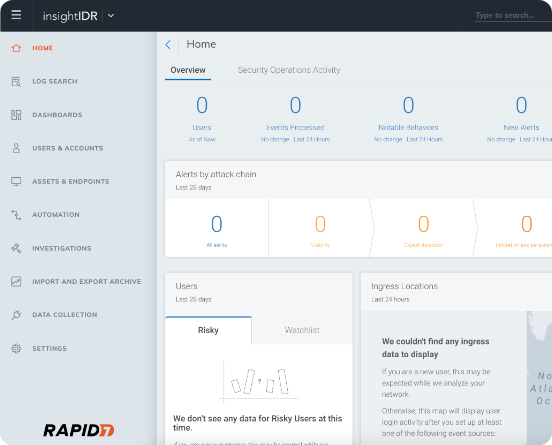Viewport: 552px width, 445px height.
Task: Open ASSETS & ENDPOINTS menu item
Action: click(71, 181)
